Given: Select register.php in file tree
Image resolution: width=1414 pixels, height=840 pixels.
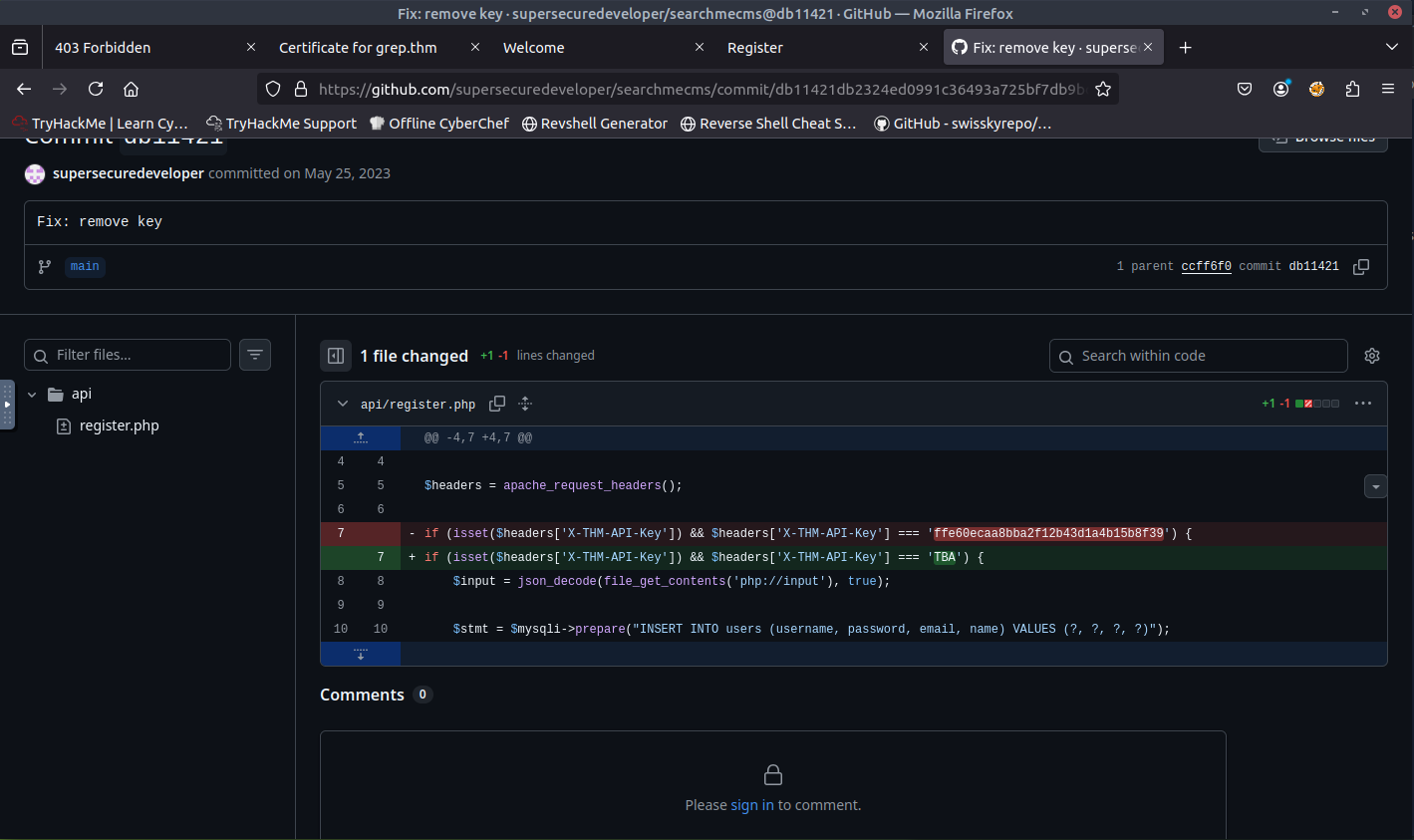Looking at the screenshot, I should tap(119, 425).
